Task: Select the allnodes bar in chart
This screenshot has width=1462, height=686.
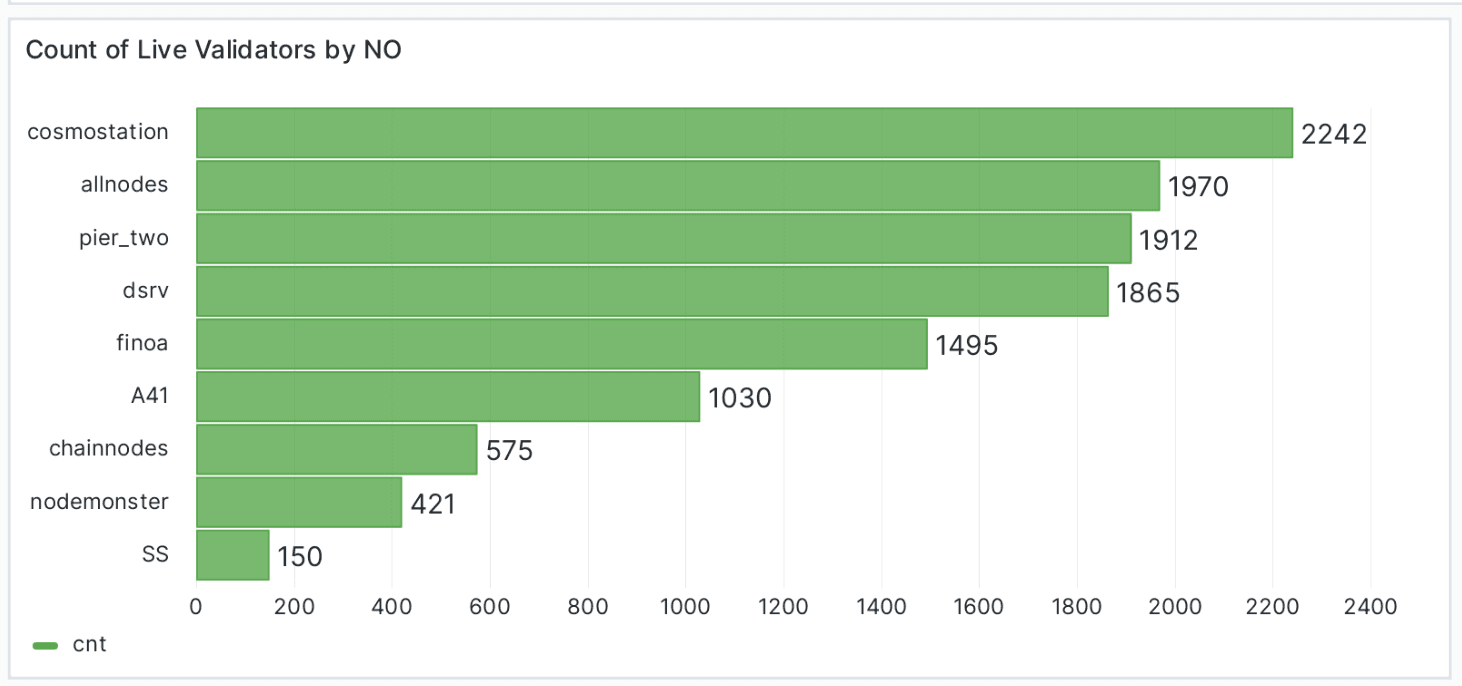Action: click(678, 186)
